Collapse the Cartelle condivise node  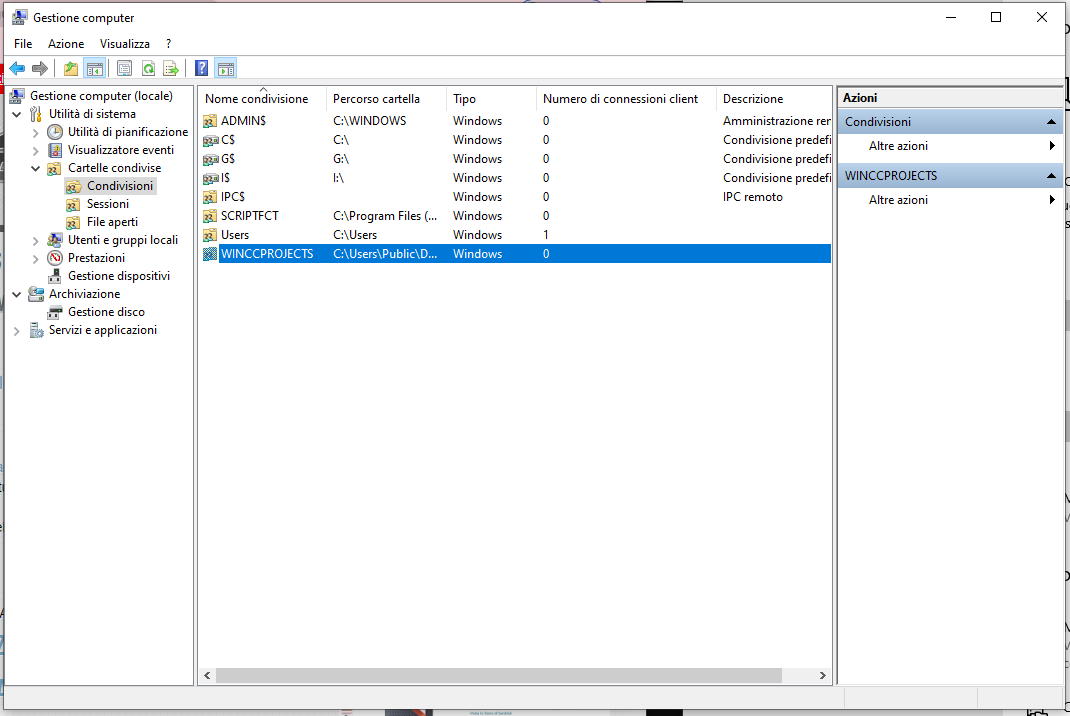click(35, 168)
